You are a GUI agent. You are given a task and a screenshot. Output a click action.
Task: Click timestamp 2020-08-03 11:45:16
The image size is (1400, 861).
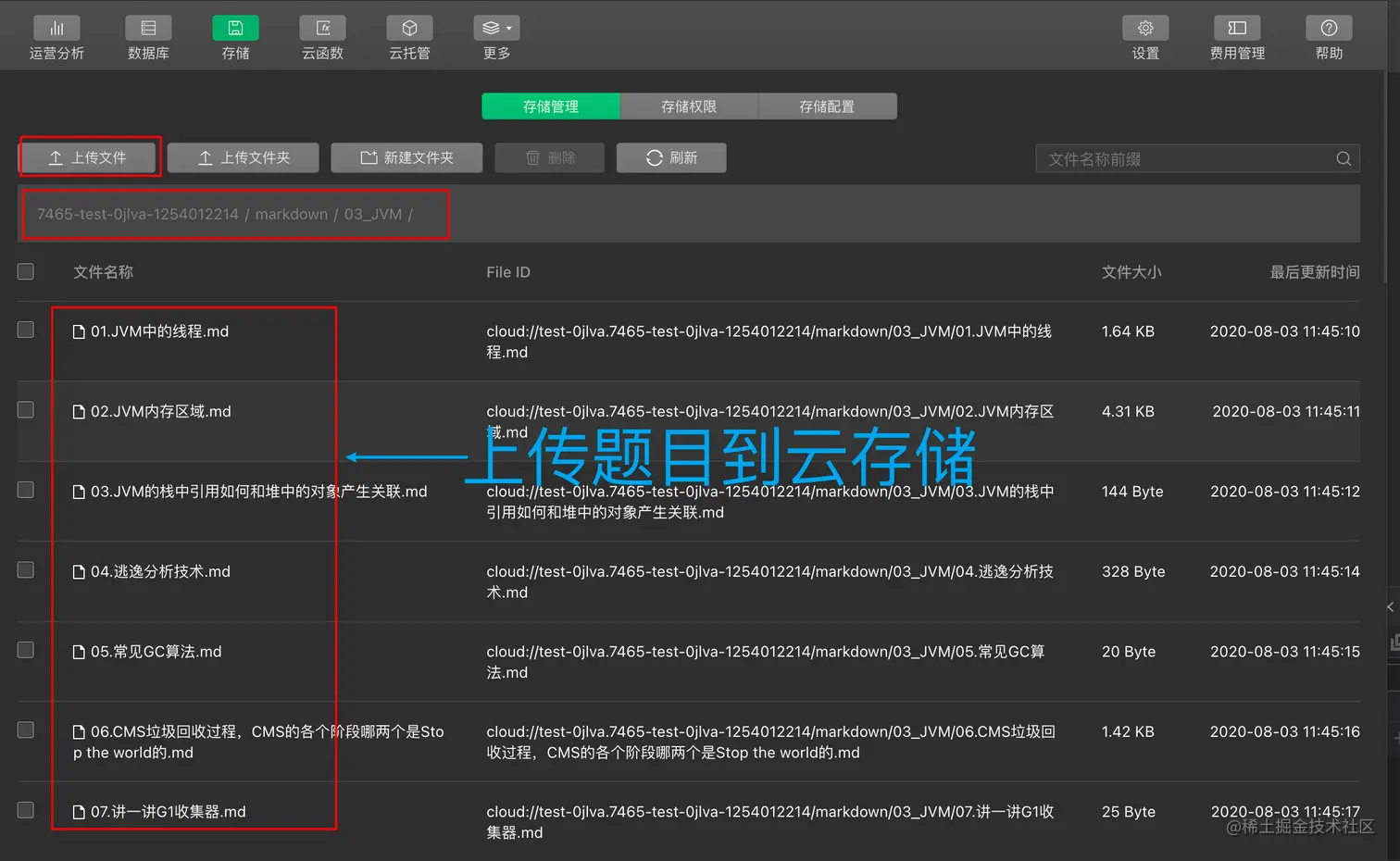(1285, 731)
